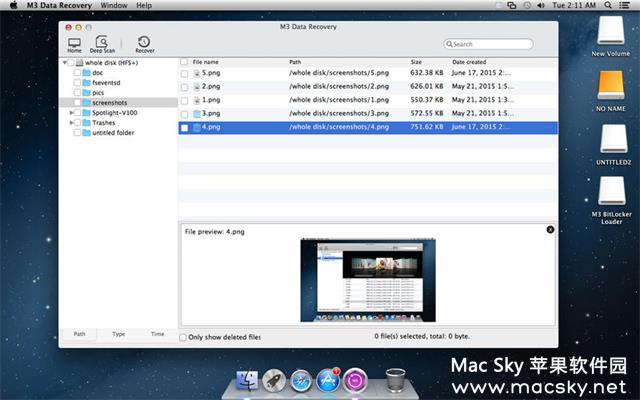This screenshot has width=640, height=400.
Task: Open the Apple menu
Action: click(13, 5)
